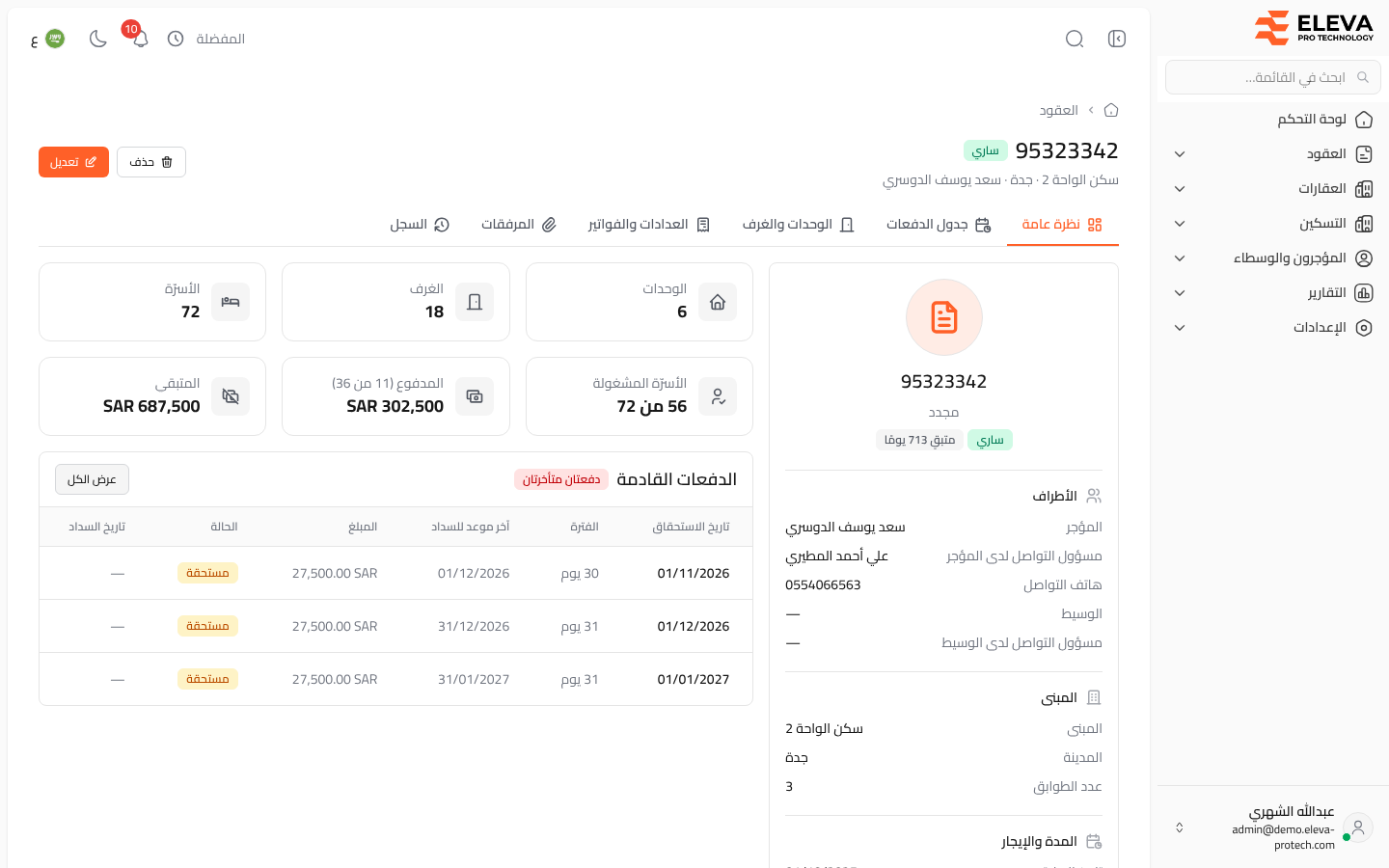Click الأطراف section people icon

point(1094,496)
